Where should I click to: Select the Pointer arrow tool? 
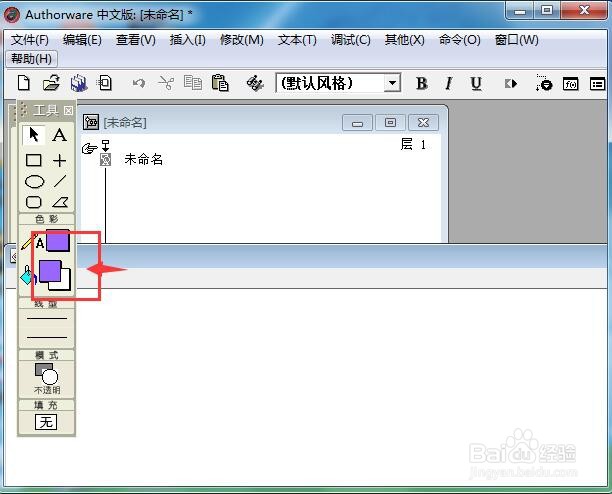(34, 135)
